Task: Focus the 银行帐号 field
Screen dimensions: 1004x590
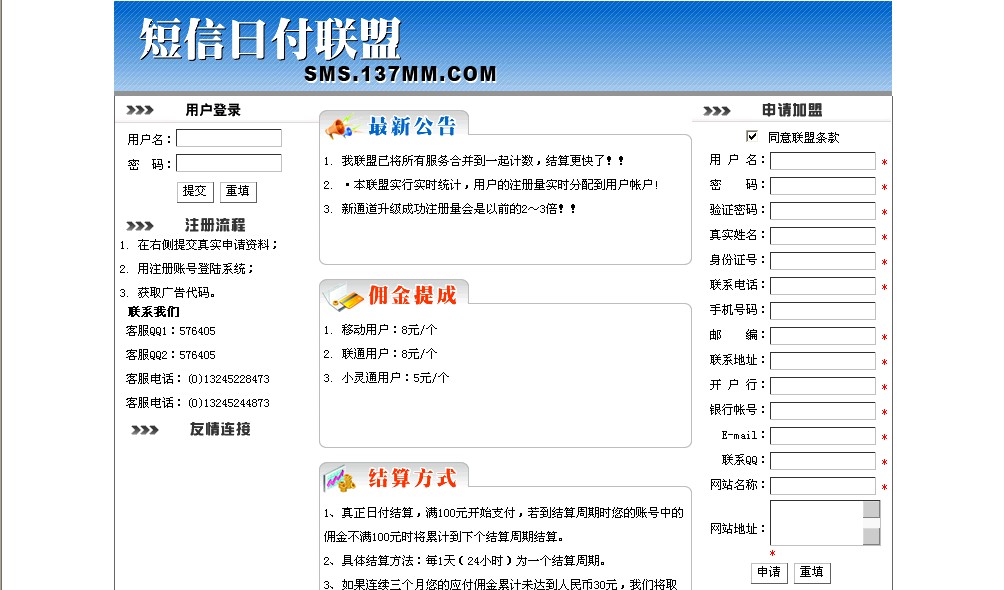Action: click(x=822, y=411)
